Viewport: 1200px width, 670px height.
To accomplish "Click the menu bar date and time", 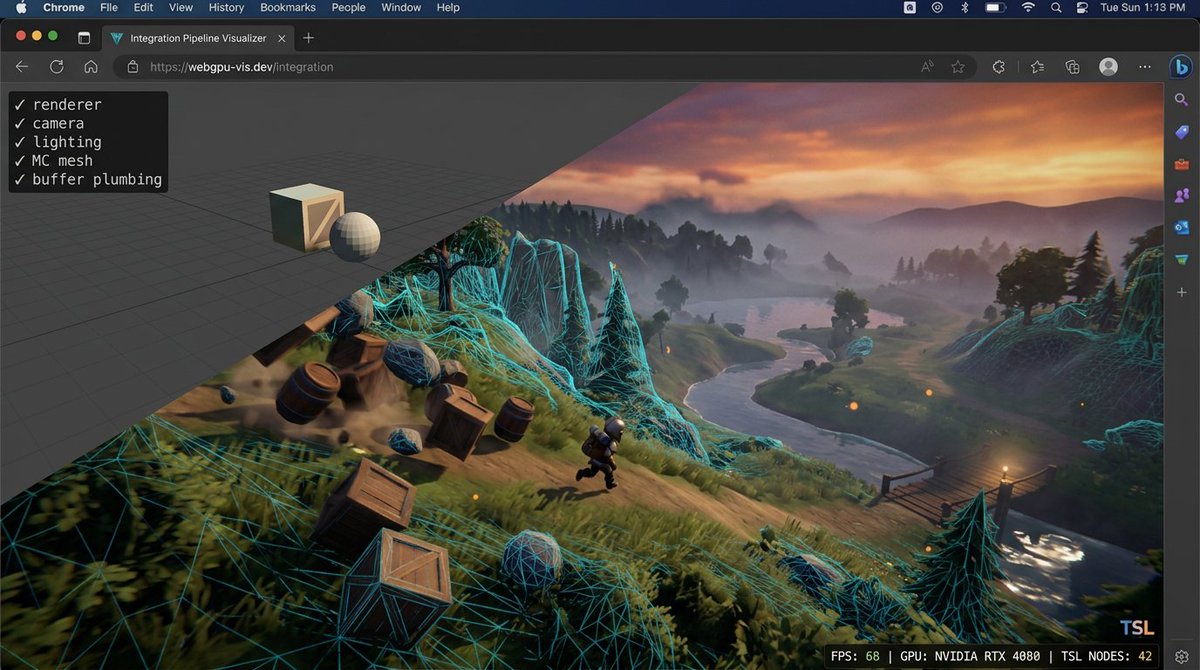I will click(x=1145, y=7).
